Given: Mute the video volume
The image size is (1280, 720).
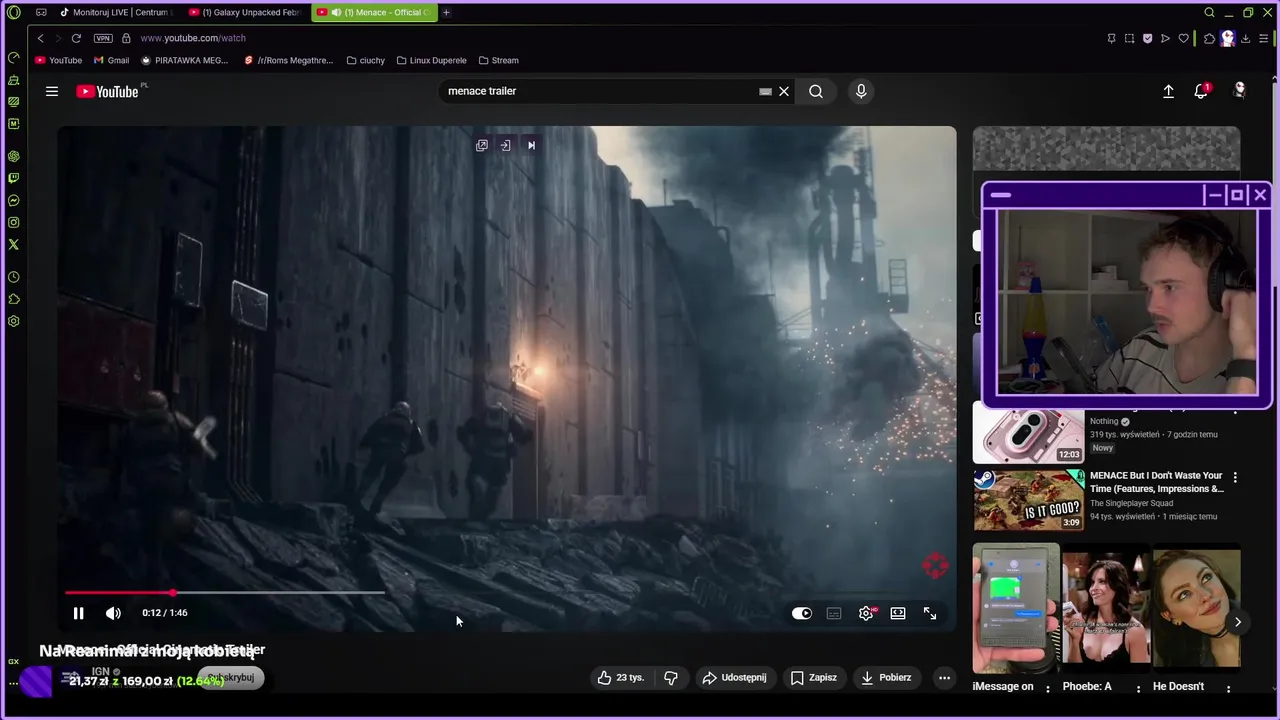Looking at the screenshot, I should click(113, 613).
